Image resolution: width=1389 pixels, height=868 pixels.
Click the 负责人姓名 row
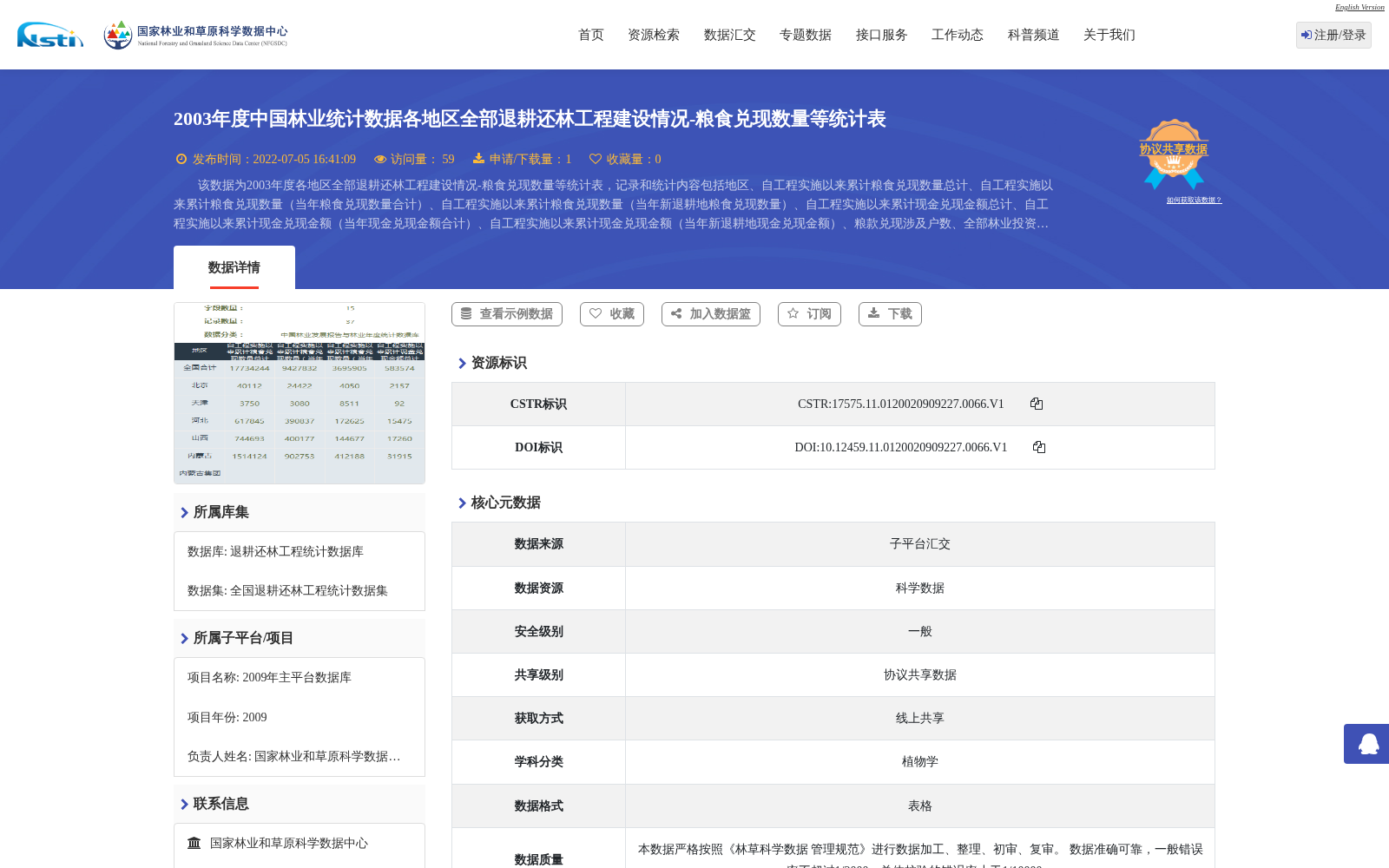[x=294, y=757]
